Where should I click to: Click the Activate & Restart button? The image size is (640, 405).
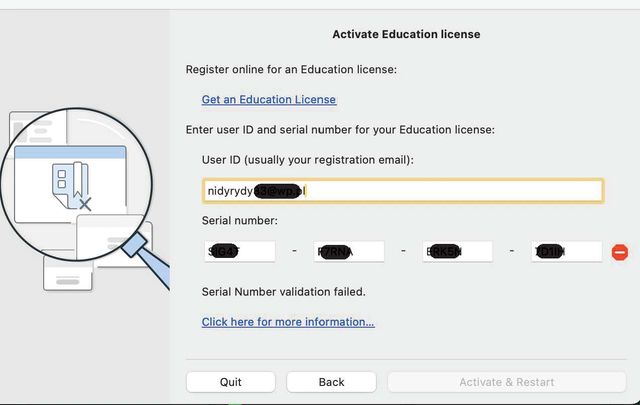[506, 382]
